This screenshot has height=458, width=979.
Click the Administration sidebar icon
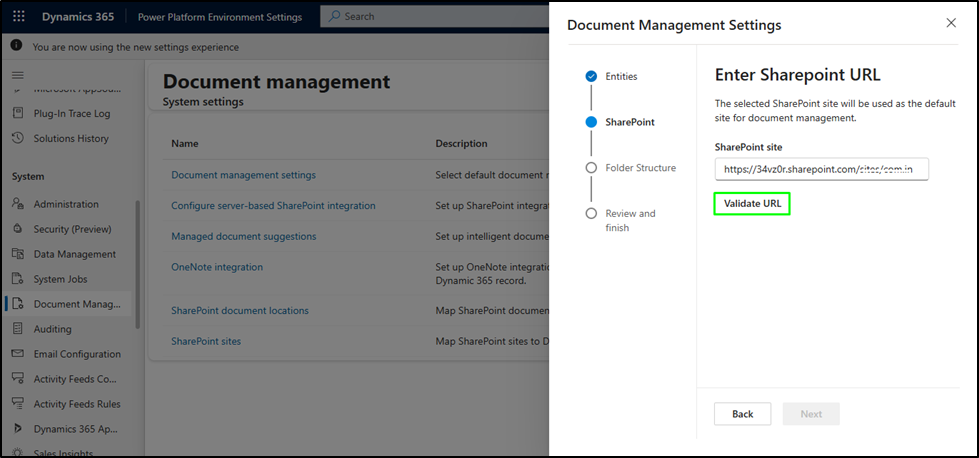coord(18,204)
